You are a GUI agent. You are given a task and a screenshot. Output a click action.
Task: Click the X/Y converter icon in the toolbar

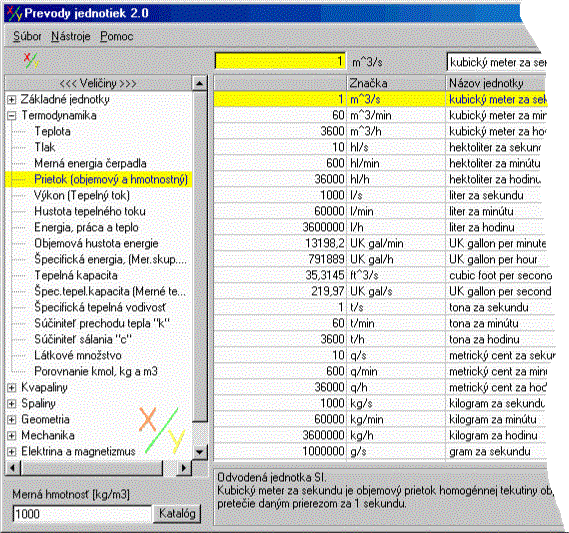click(30, 61)
